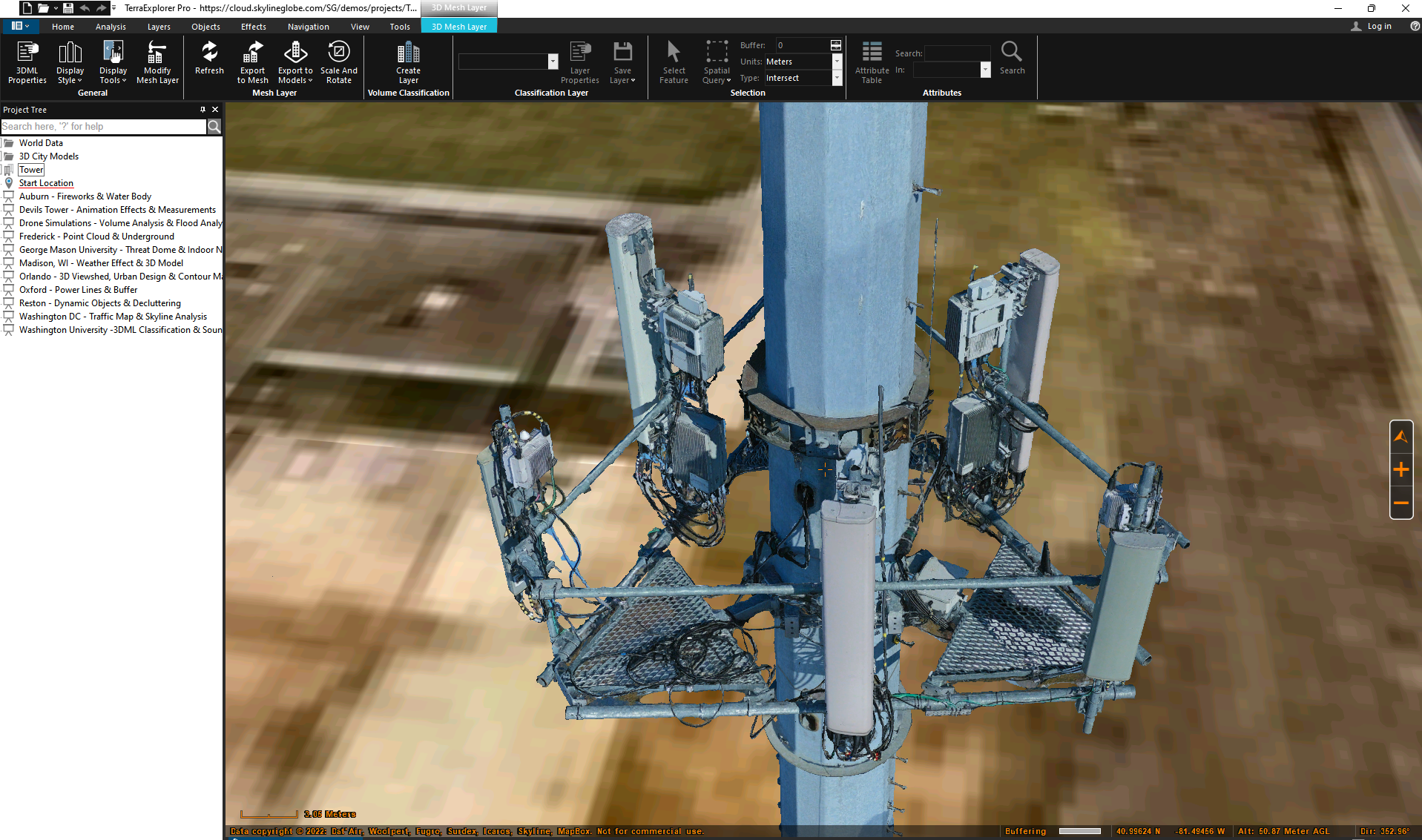Pin the Project Tree panel
Image resolution: width=1422 pixels, height=840 pixels.
203,110
